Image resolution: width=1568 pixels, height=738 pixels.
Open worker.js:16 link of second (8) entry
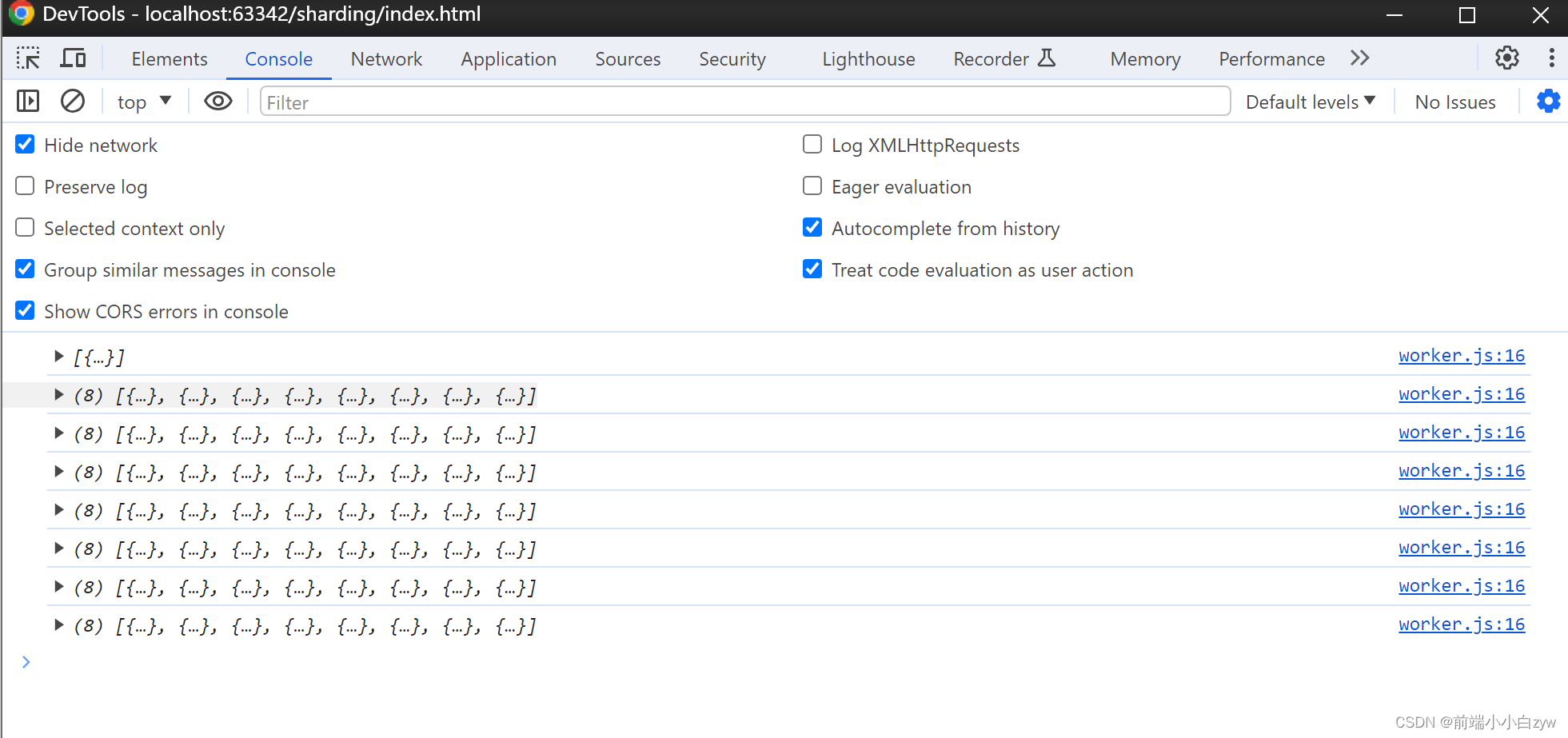(x=1462, y=433)
